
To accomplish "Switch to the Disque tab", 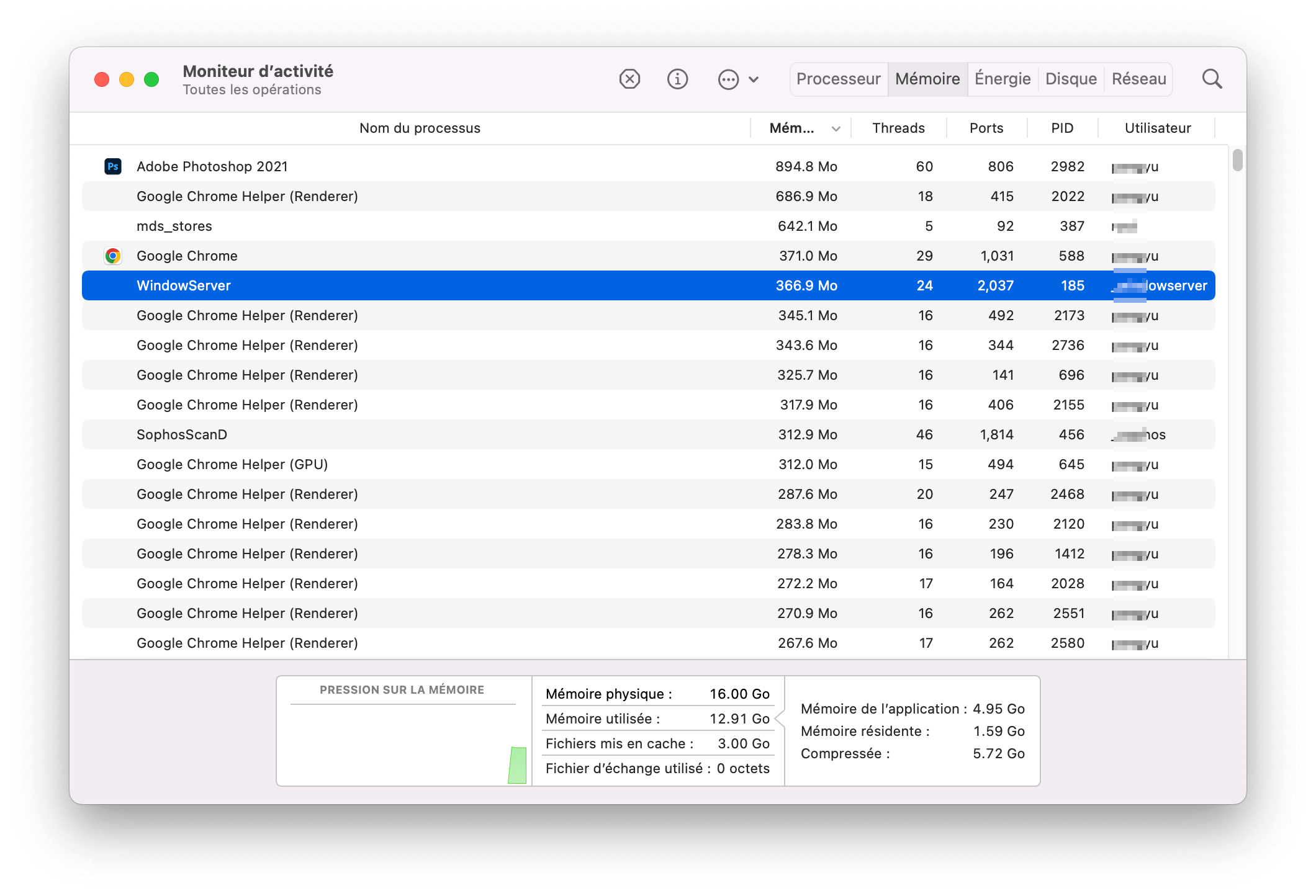I will point(1071,79).
